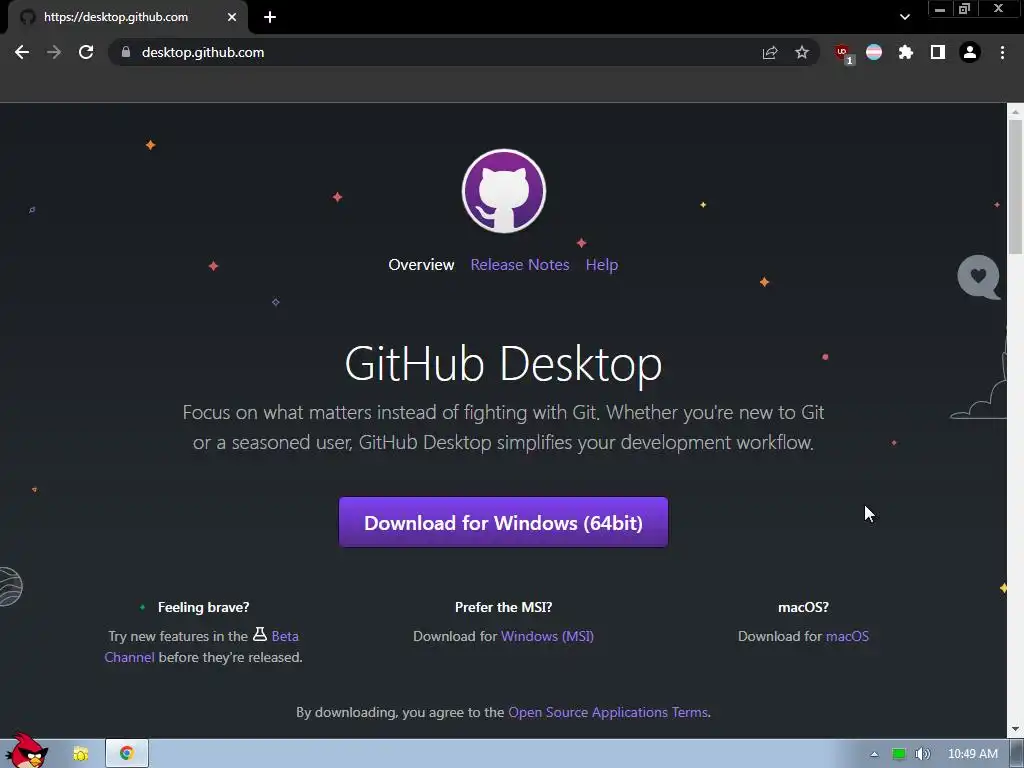The height and width of the screenshot is (768, 1024).
Task: Click the pink and blue striped extension icon
Action: [874, 52]
